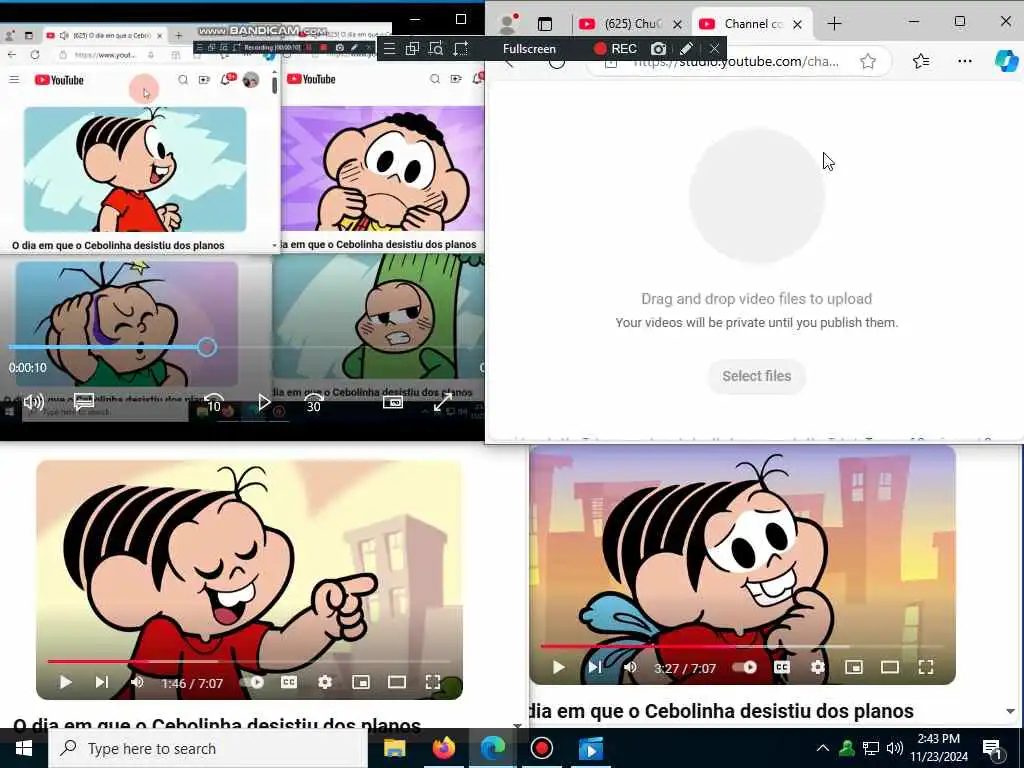
Task: Activate Bandicam pencil drawing tool
Action: pyautogui.click(x=686, y=49)
